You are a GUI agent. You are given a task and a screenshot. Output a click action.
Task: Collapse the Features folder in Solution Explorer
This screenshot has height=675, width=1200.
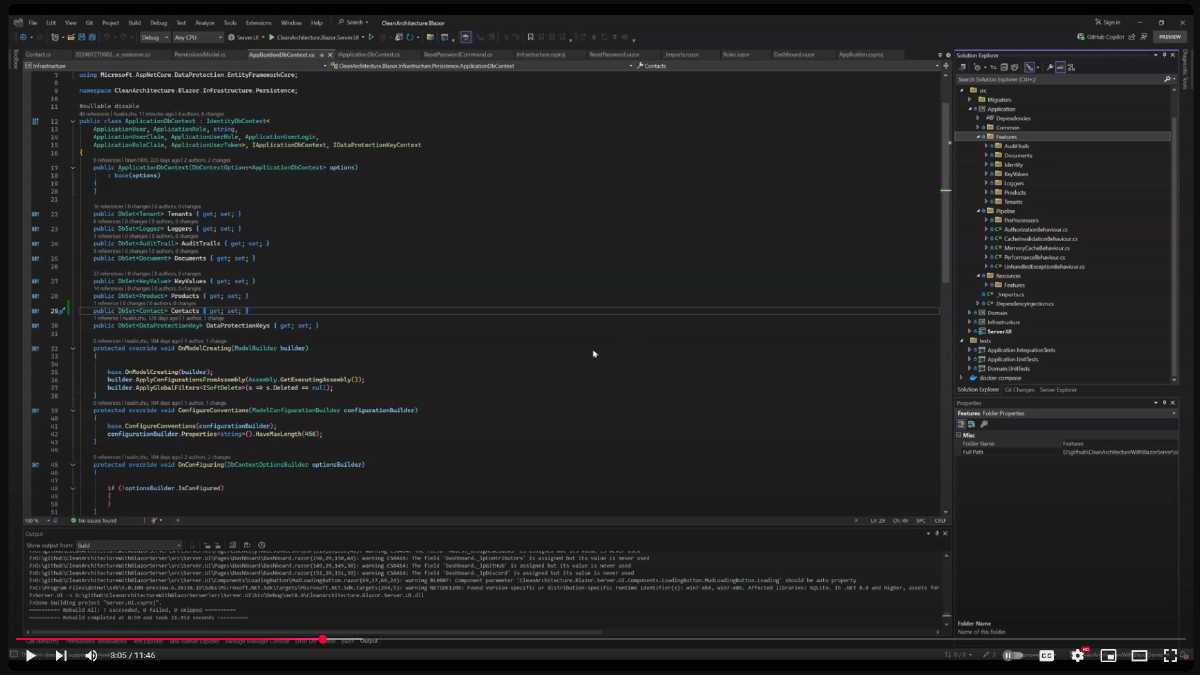[x=979, y=137]
